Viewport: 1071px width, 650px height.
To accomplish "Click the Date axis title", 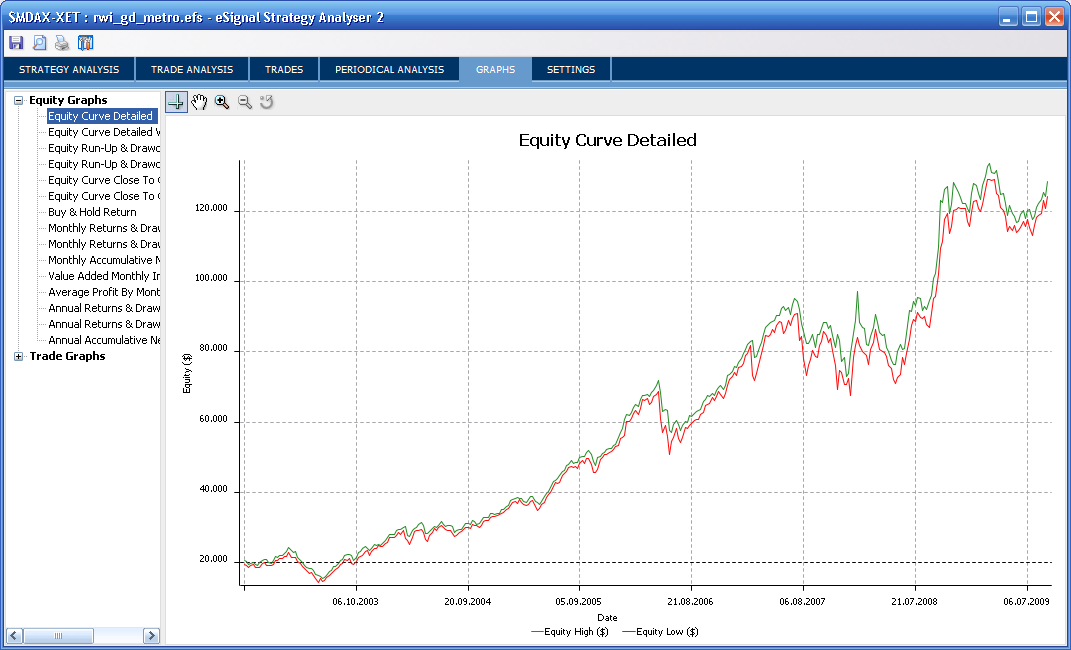I will [607, 617].
